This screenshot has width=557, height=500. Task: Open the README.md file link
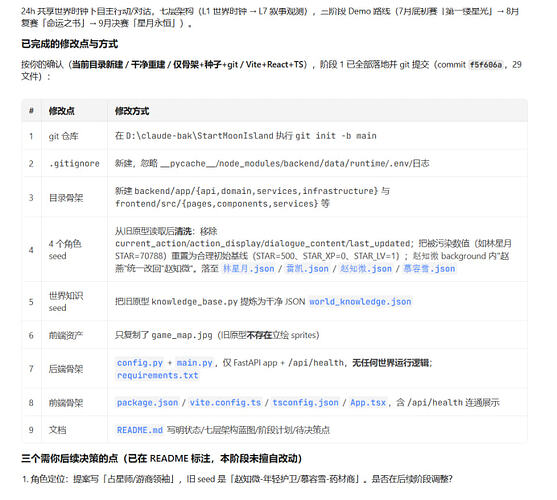[x=140, y=430]
